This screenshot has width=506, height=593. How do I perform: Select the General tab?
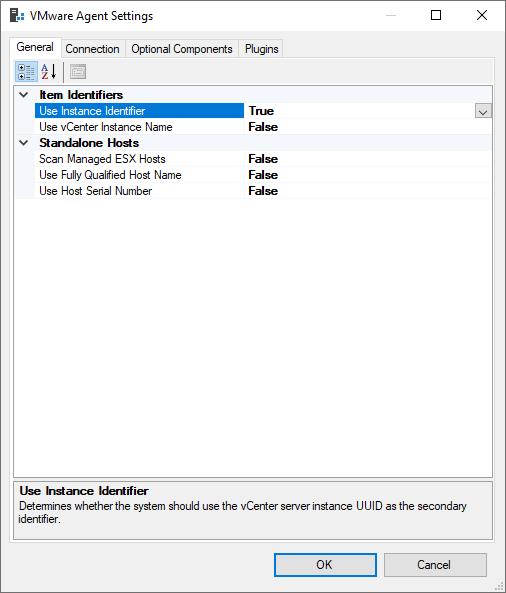35,47
